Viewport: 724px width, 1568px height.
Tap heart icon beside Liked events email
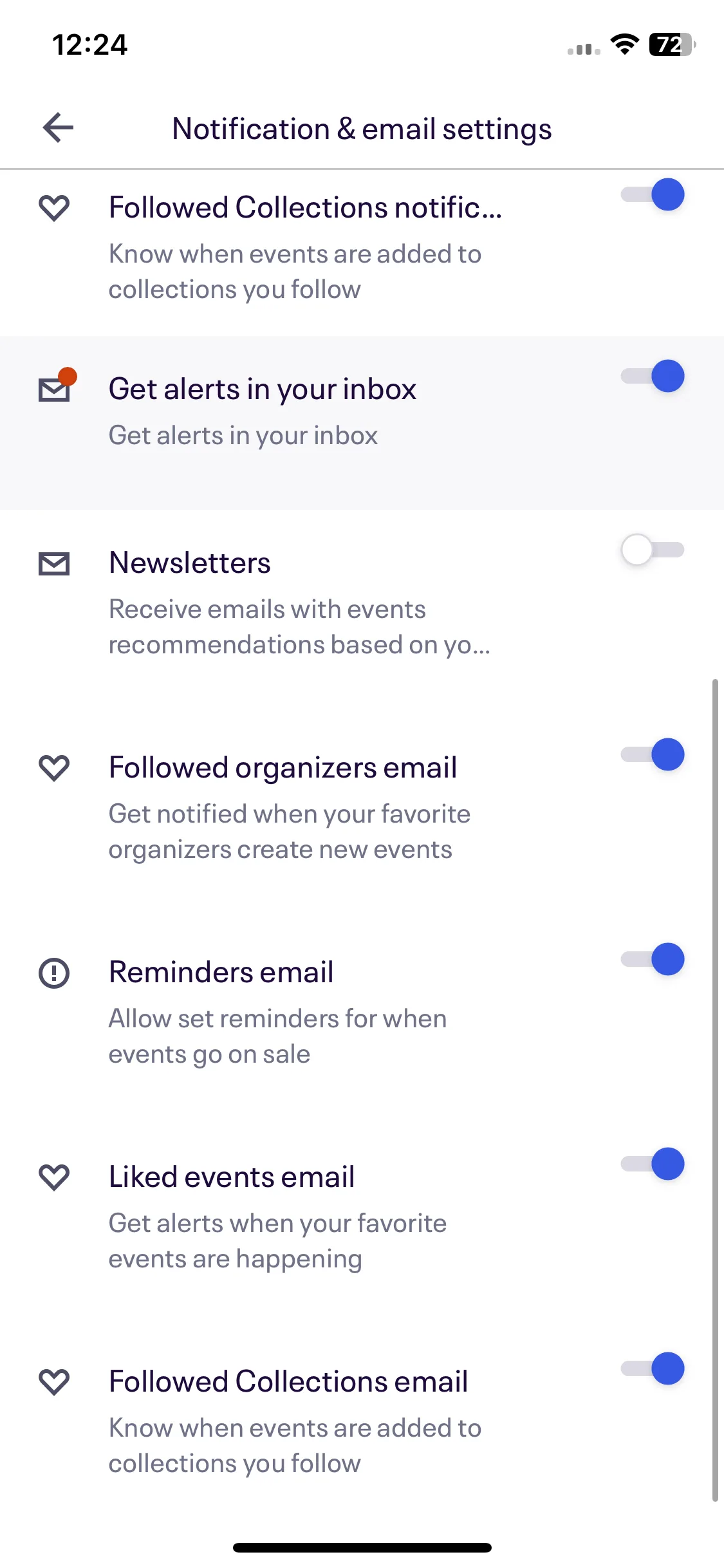pyautogui.click(x=54, y=1177)
